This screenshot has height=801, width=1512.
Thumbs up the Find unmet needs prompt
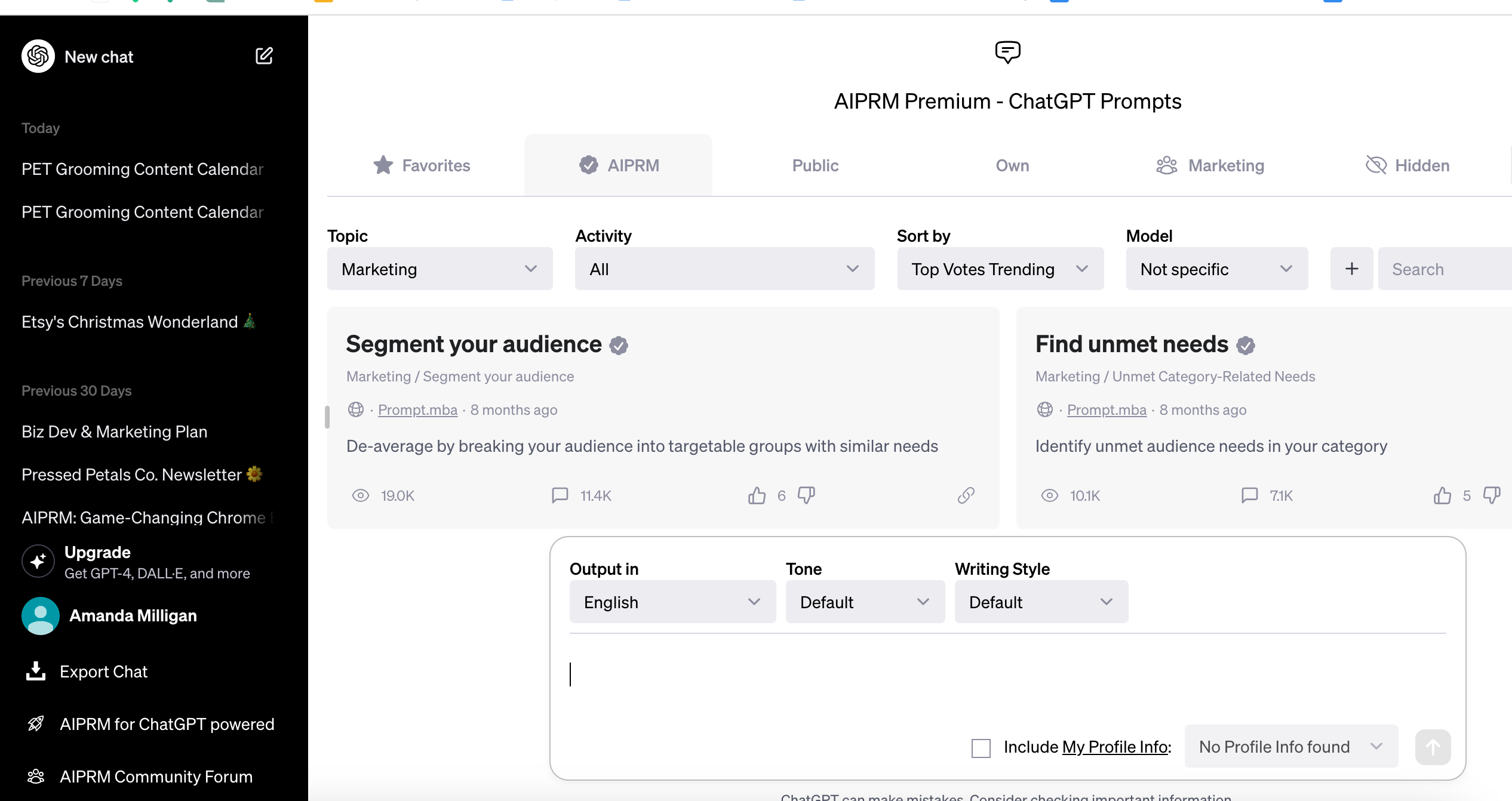pos(1442,495)
